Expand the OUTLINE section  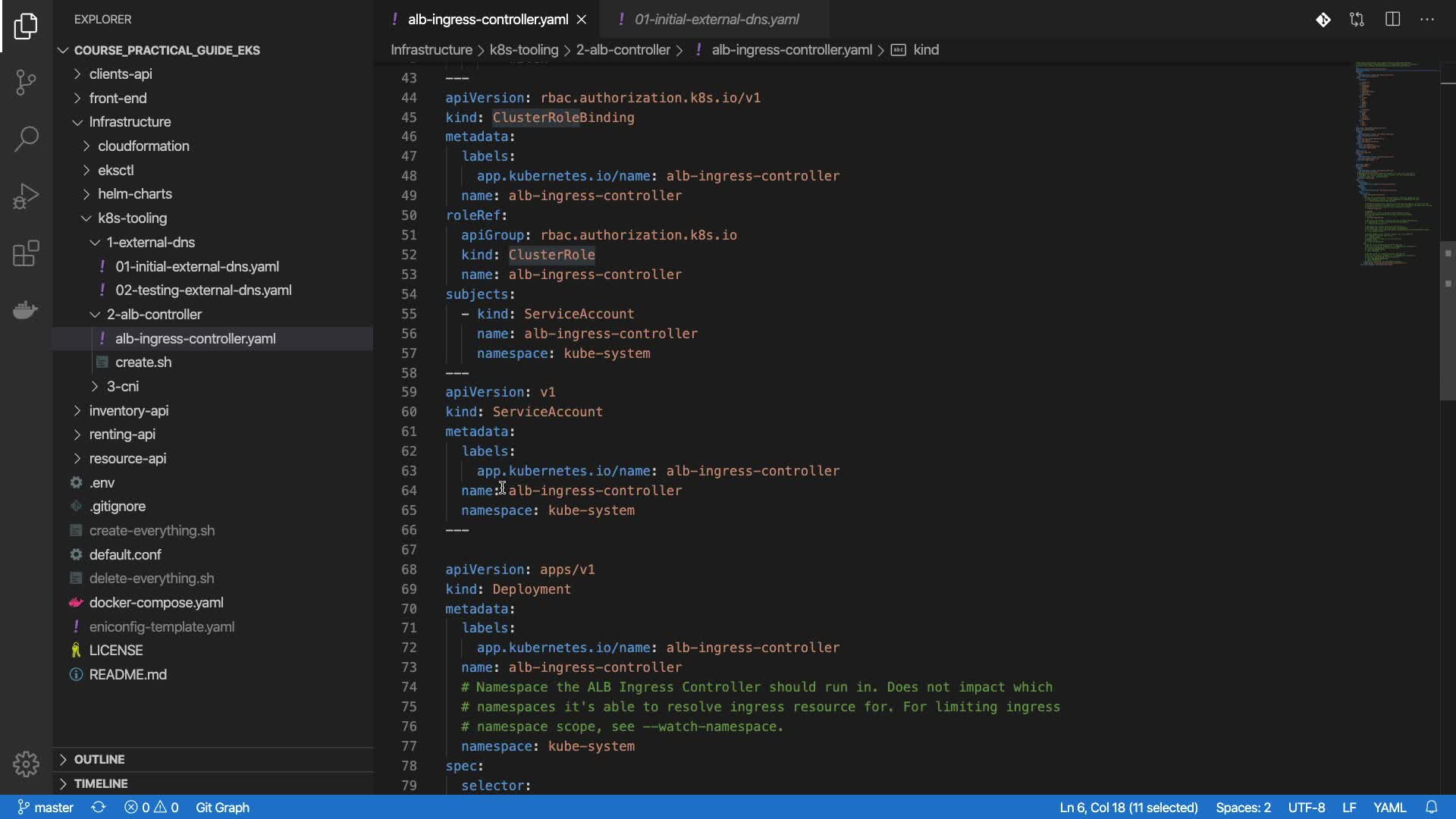[x=99, y=759]
